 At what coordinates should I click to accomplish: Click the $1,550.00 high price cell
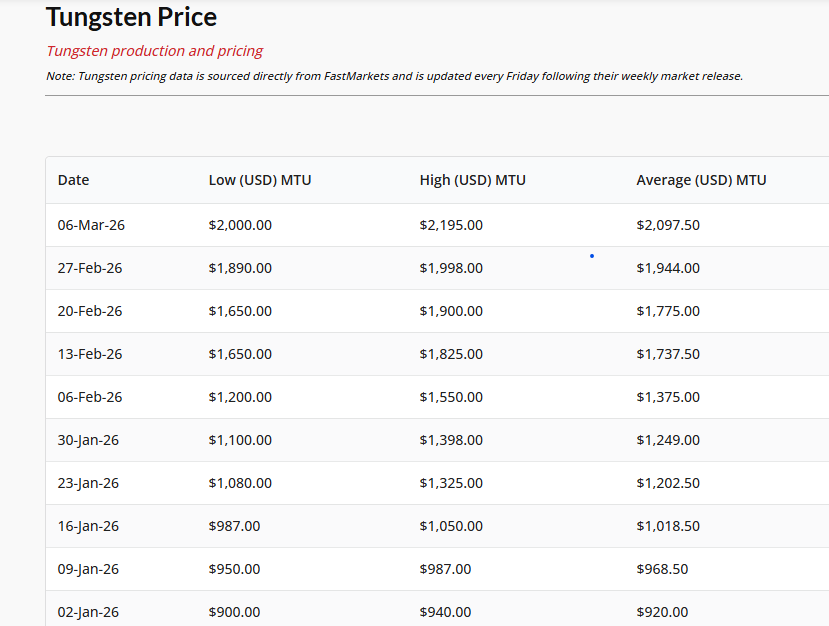click(451, 397)
